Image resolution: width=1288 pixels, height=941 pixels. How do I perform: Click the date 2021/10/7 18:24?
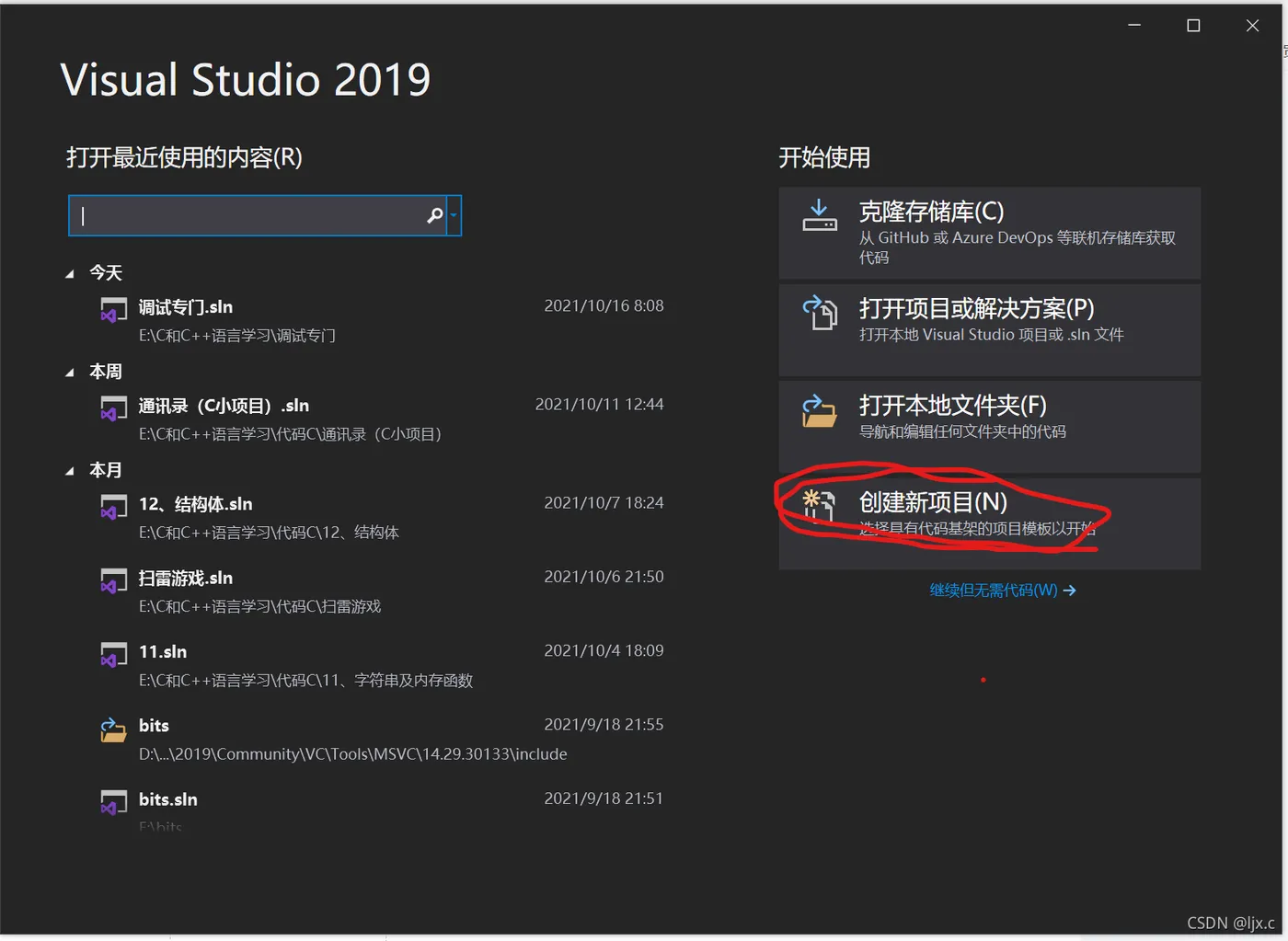604,502
